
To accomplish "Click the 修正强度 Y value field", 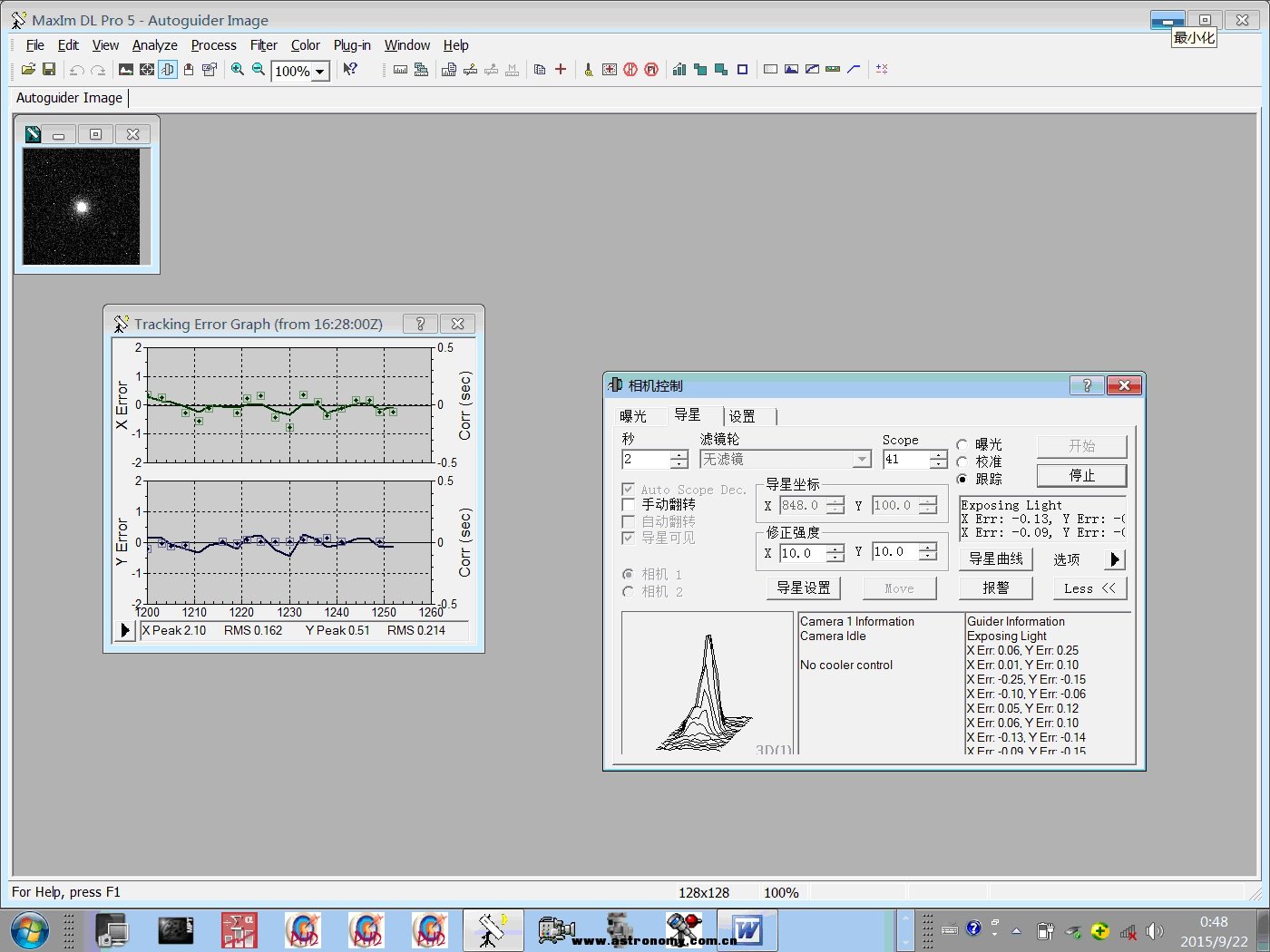I will point(894,551).
